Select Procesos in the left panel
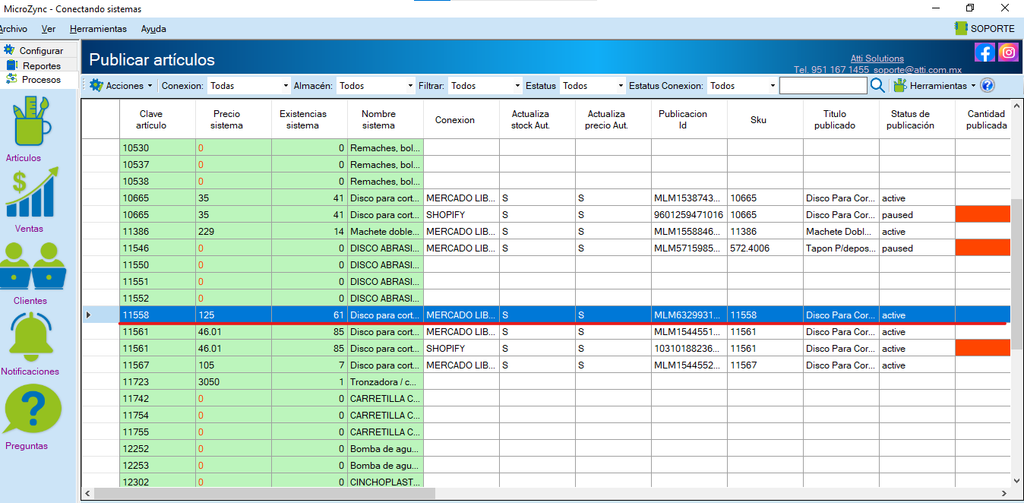1024x503 pixels. (x=33, y=80)
